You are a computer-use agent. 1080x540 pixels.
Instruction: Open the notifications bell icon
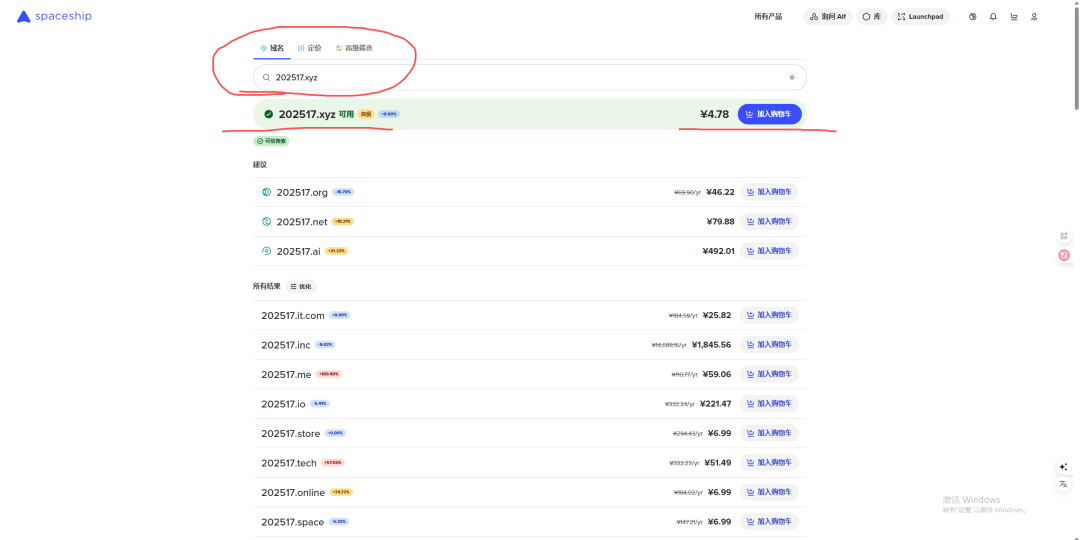pos(993,17)
